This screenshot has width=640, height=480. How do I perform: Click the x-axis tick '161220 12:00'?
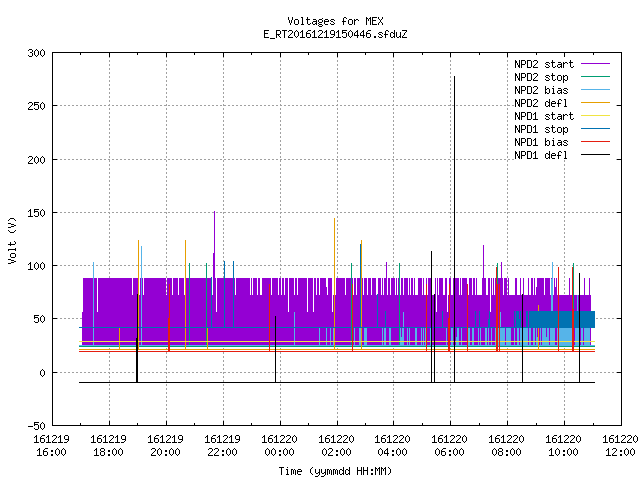point(620,446)
